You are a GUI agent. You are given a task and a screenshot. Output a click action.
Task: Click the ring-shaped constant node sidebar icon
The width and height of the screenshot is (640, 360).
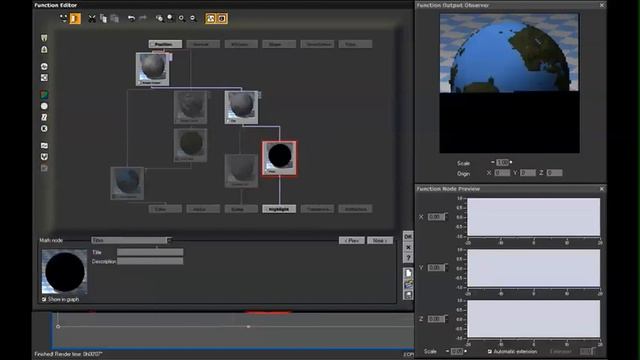(44, 129)
